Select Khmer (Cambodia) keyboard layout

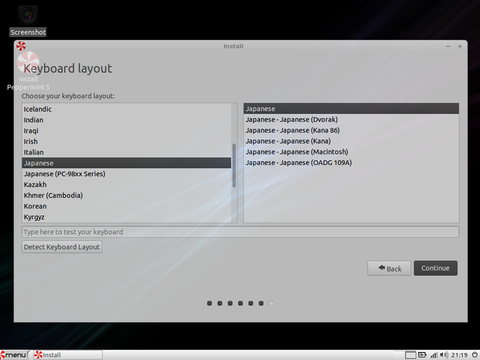pos(126,195)
